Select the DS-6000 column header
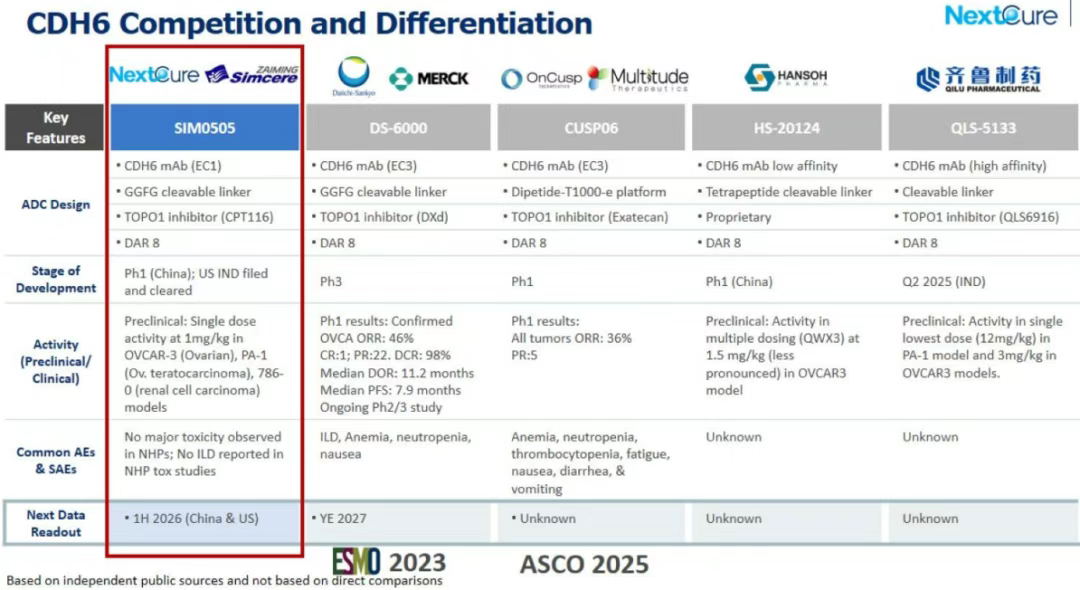Image resolution: width=1080 pixels, height=590 pixels. 399,128
